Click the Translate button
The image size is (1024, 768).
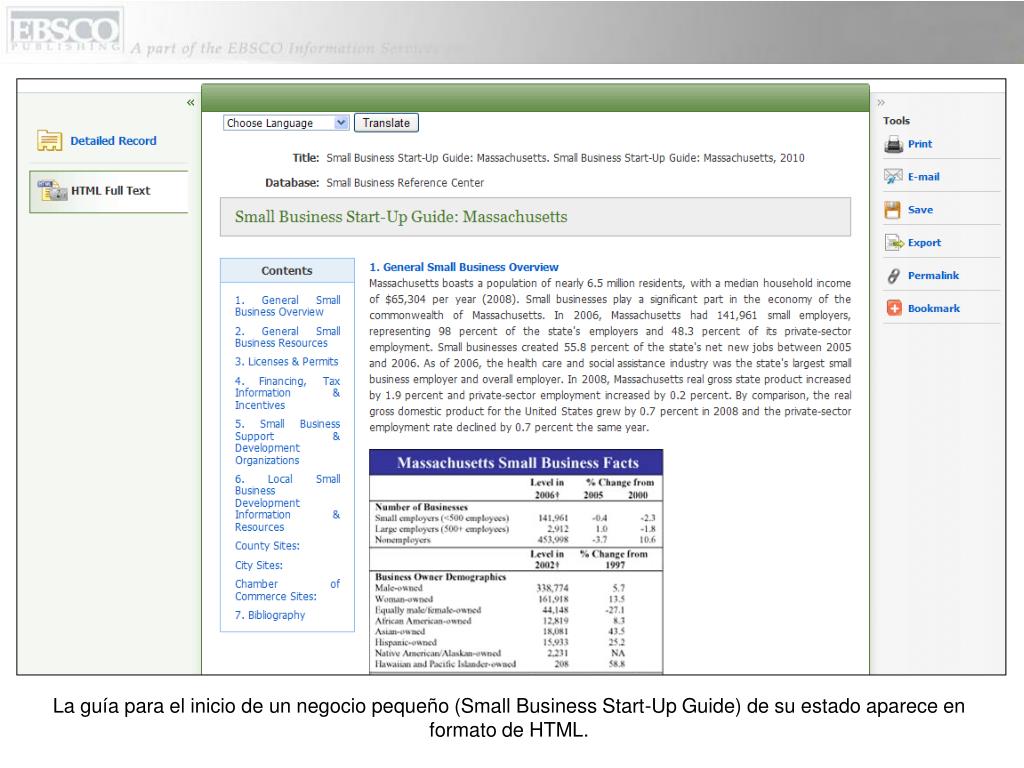click(386, 123)
